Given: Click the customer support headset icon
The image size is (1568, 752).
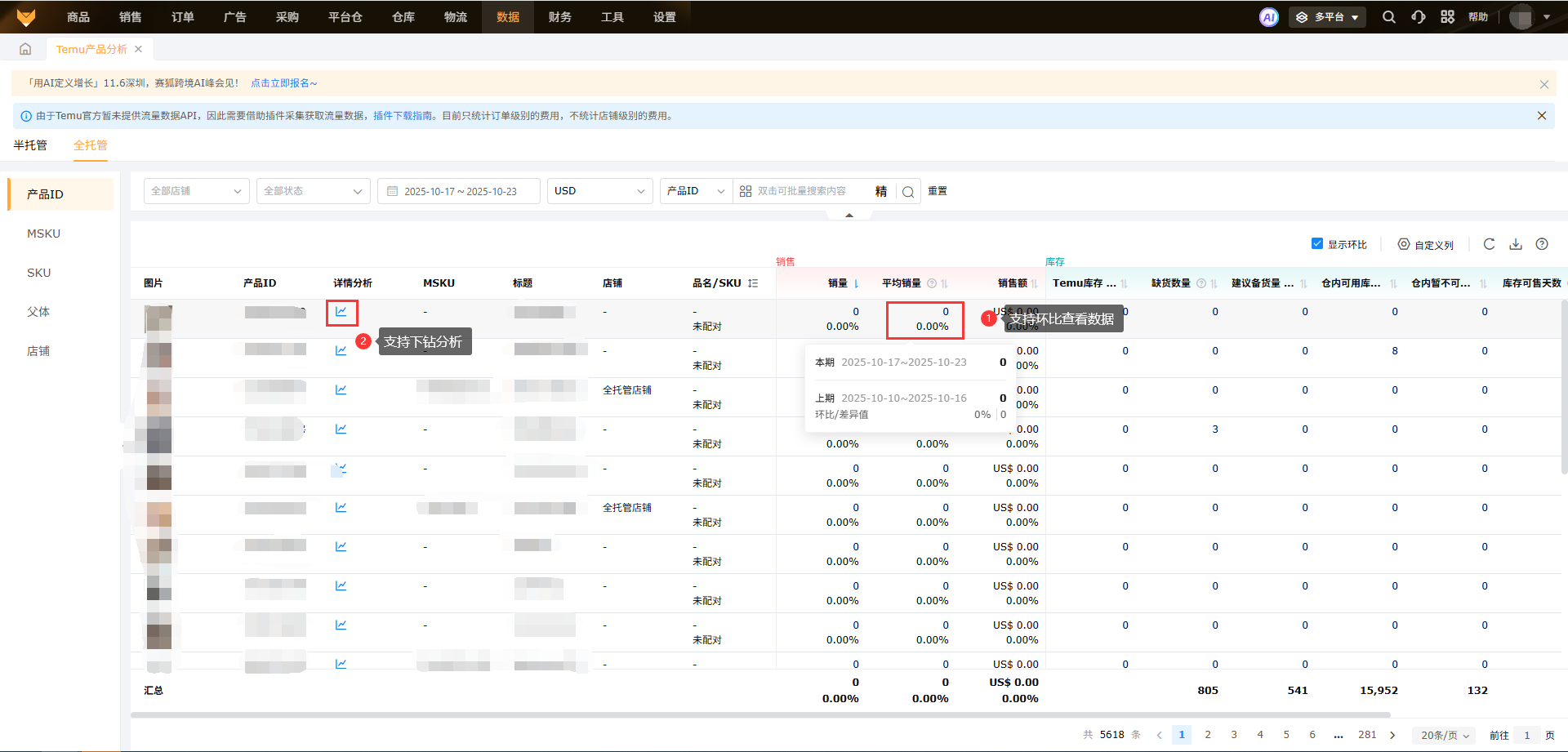Looking at the screenshot, I should [1419, 17].
